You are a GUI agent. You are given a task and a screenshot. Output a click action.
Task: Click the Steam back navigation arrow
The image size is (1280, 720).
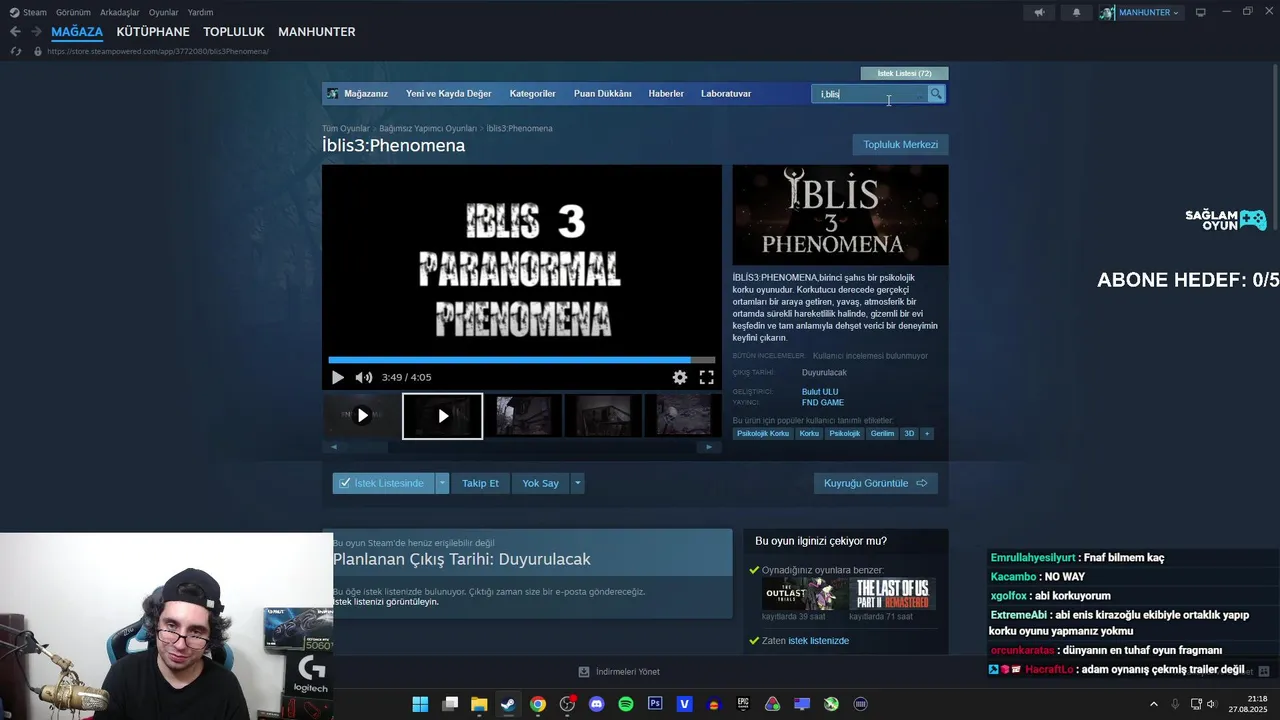pyautogui.click(x=15, y=32)
